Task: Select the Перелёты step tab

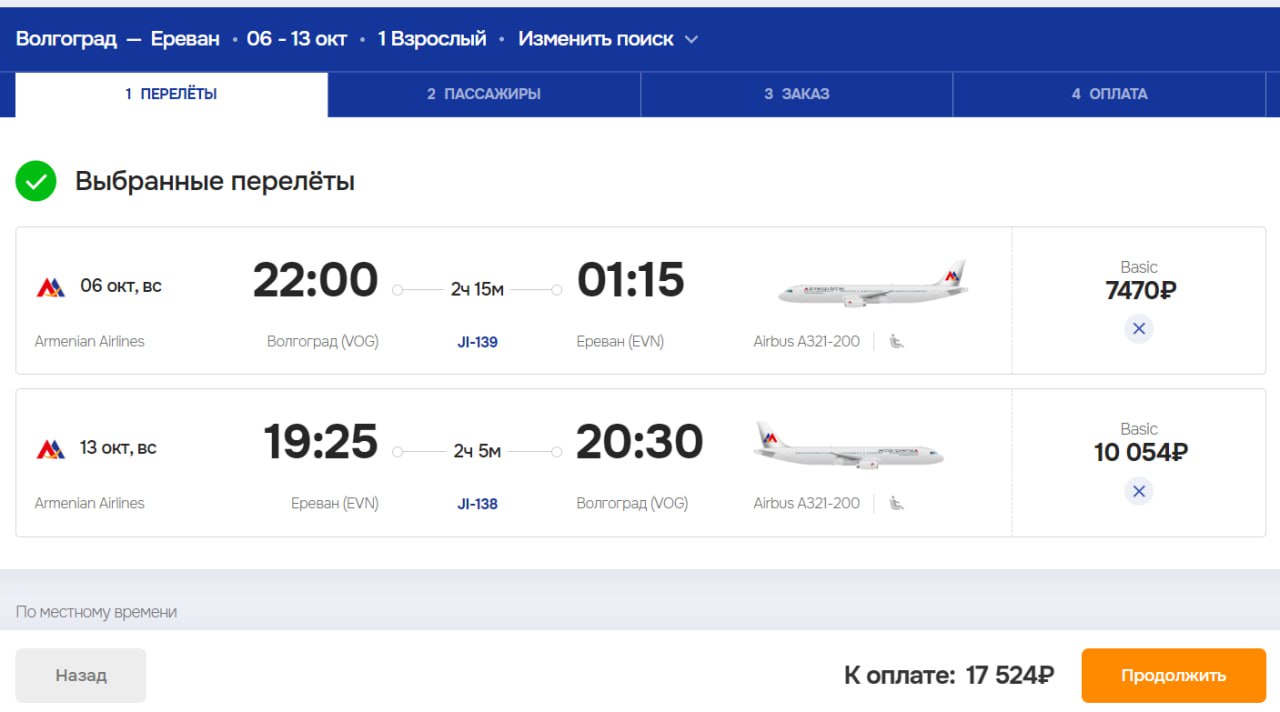Action: [171, 94]
